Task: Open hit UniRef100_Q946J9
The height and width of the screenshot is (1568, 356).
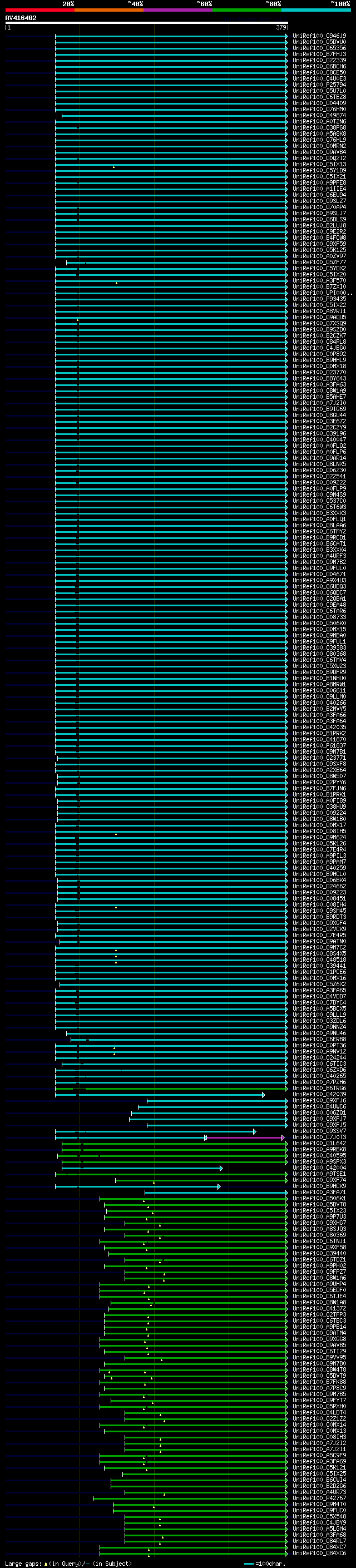Action: [x=319, y=36]
